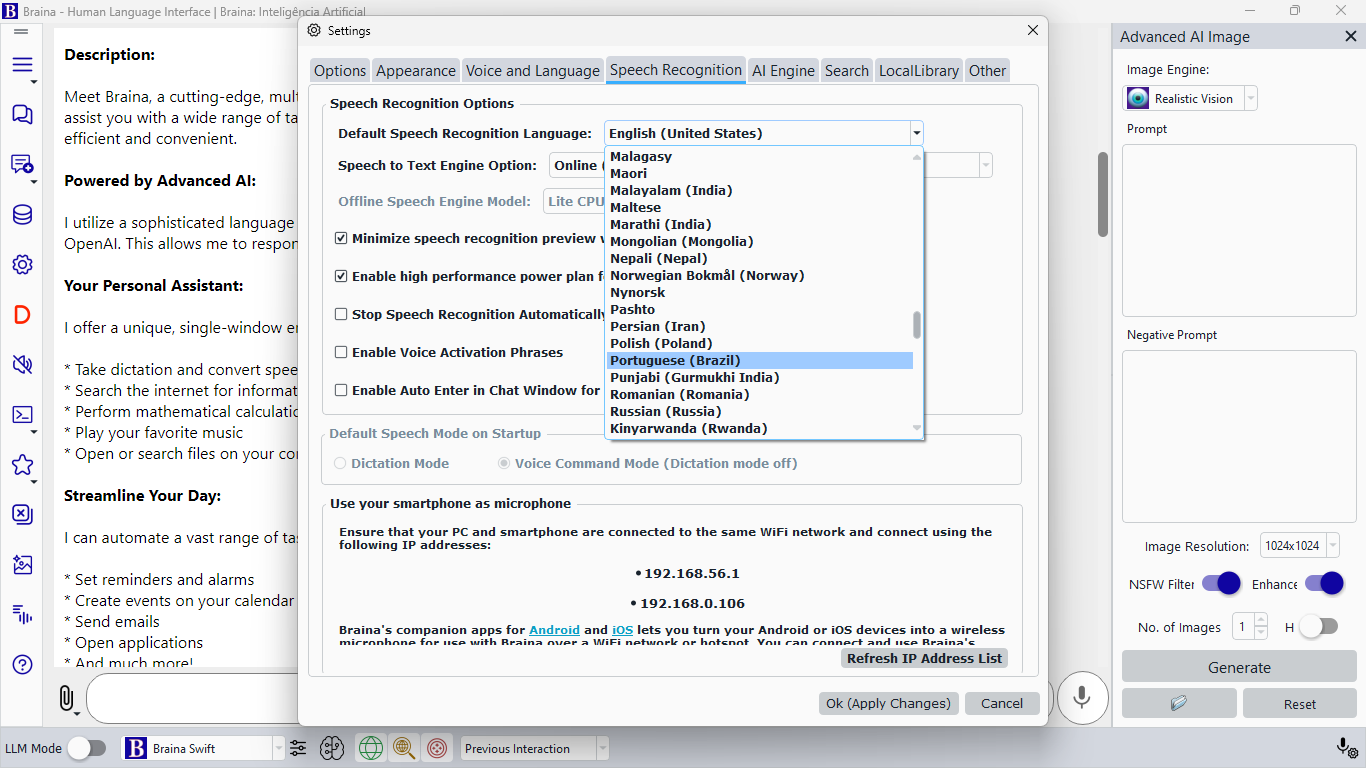Click the red circular icon in bottom bar

click(x=437, y=748)
